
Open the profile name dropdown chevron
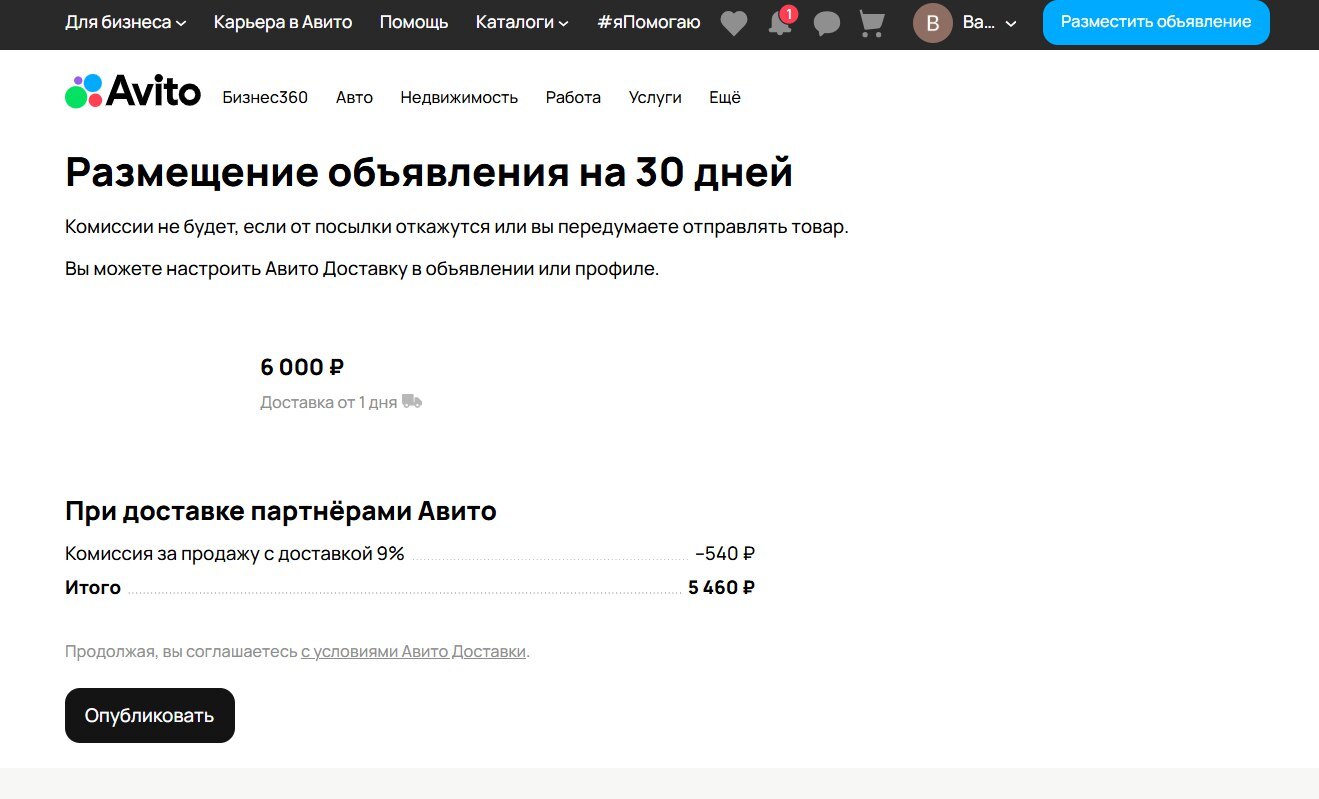pos(1011,23)
